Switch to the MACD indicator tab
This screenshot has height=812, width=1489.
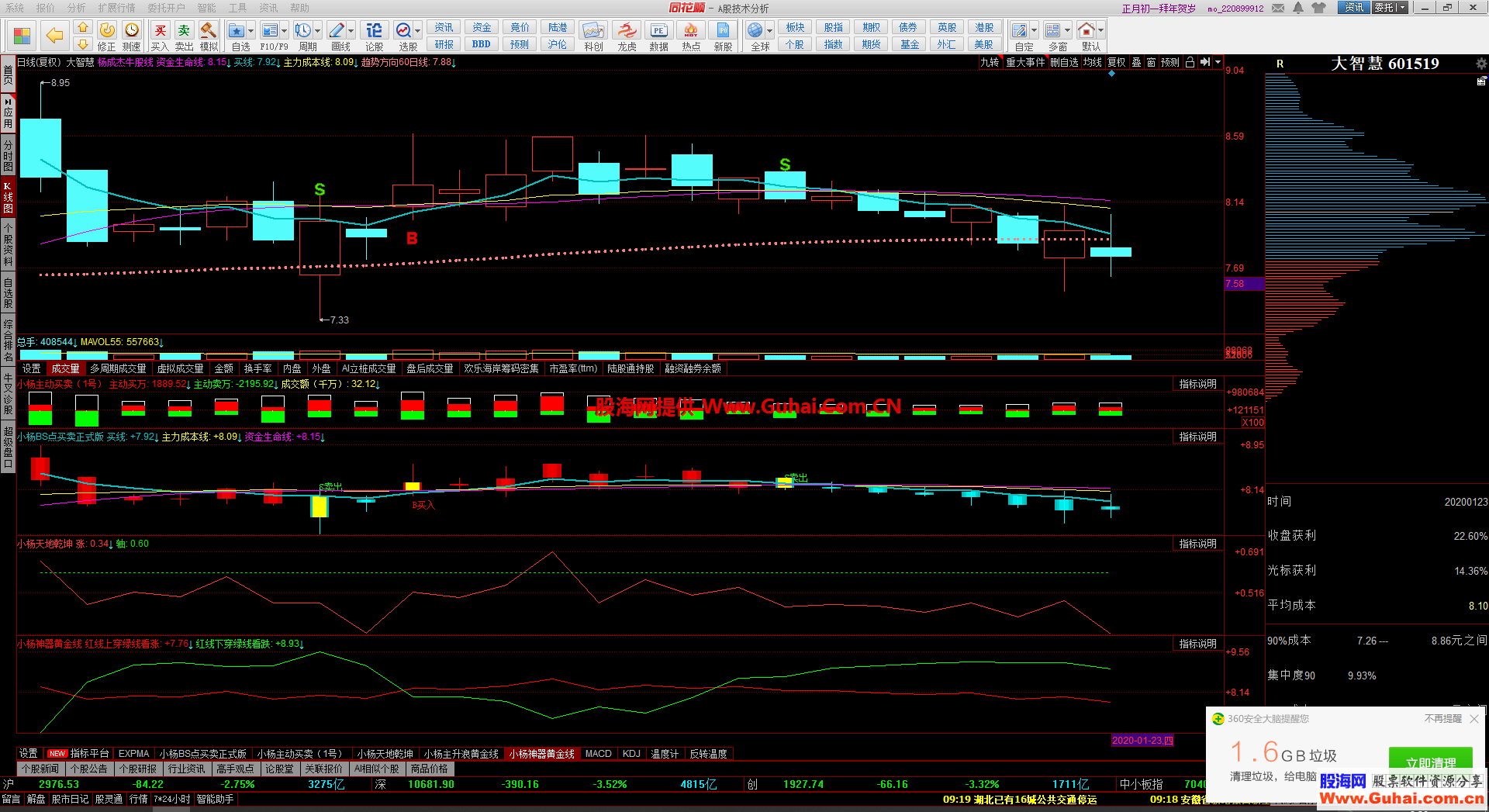598,754
